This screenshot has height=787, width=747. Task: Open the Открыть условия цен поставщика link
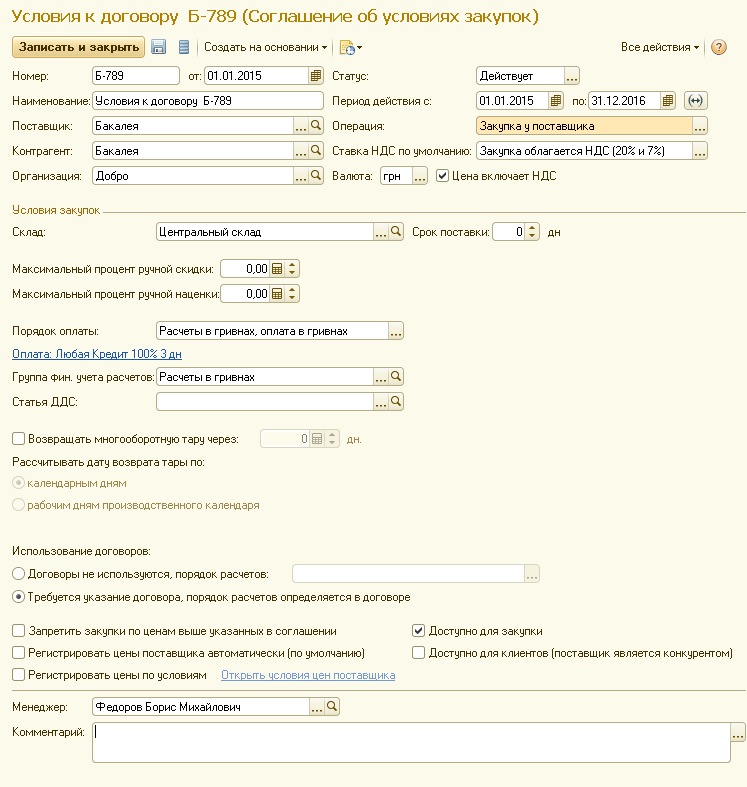pyautogui.click(x=308, y=675)
